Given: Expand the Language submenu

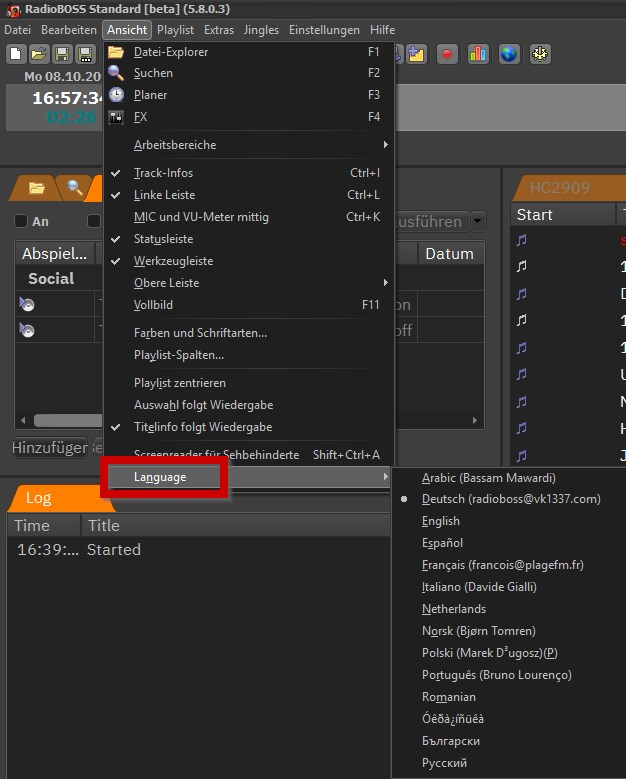Looking at the screenshot, I should [x=248, y=477].
